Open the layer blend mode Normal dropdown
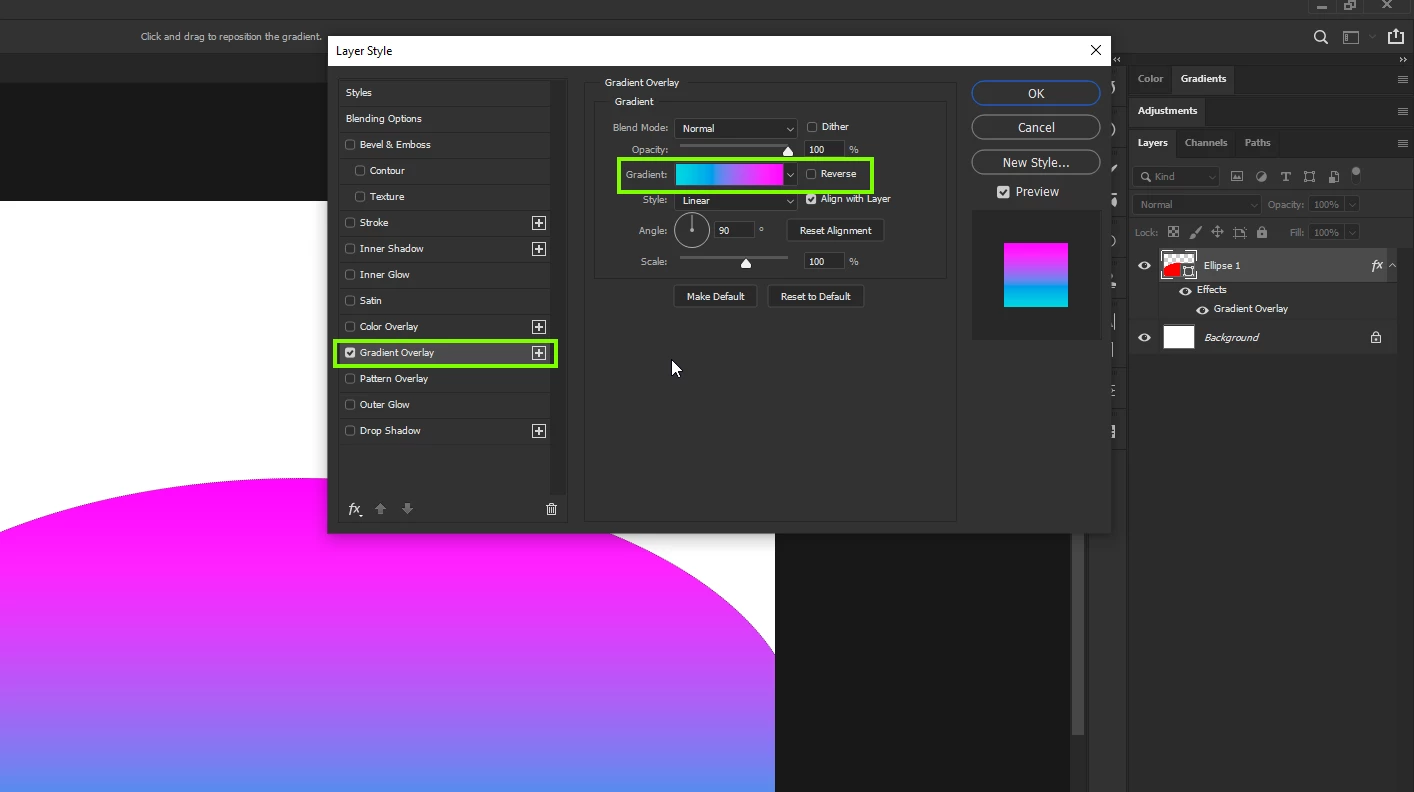 coord(1197,205)
